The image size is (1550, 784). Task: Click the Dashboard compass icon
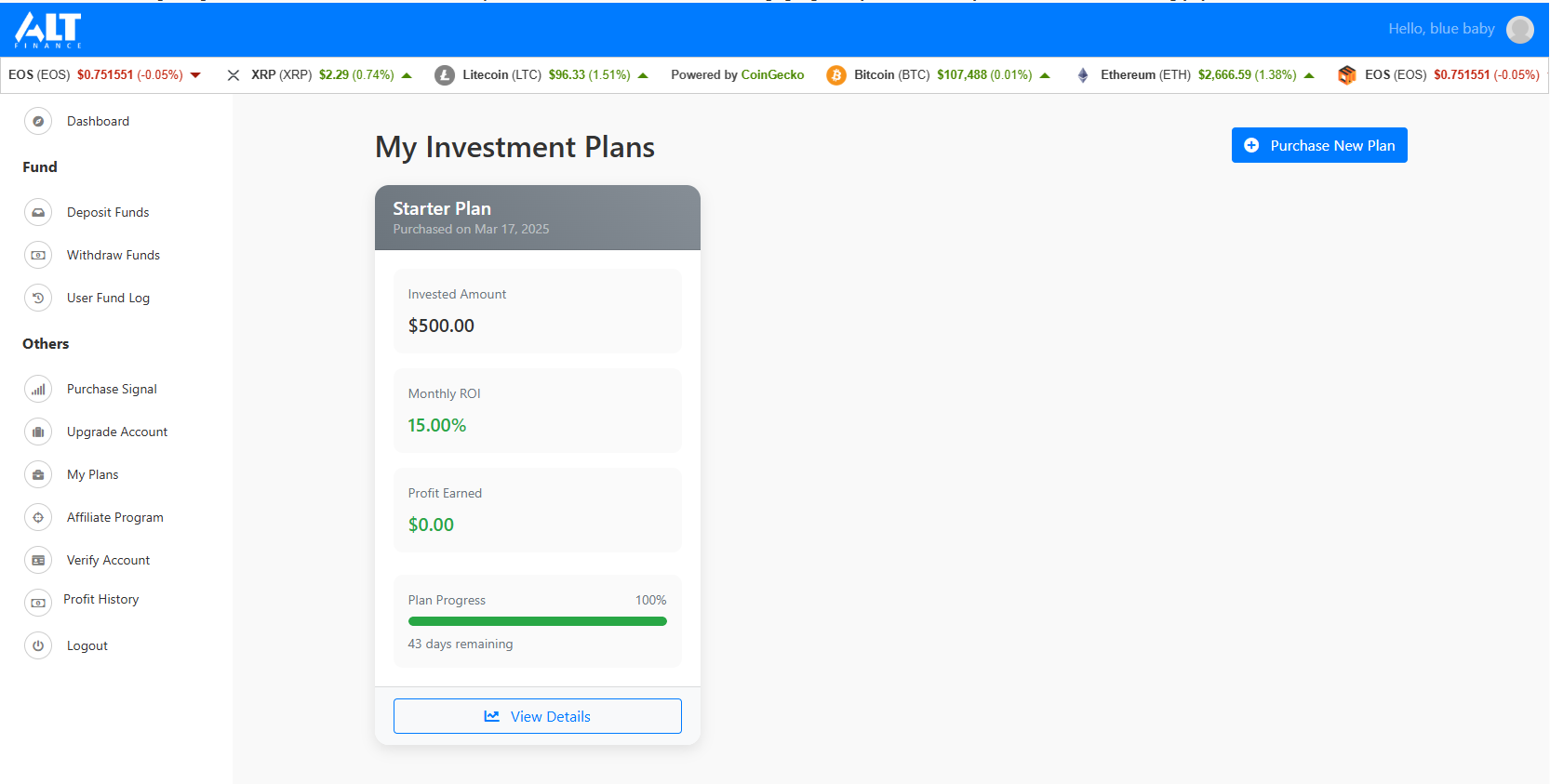click(38, 121)
